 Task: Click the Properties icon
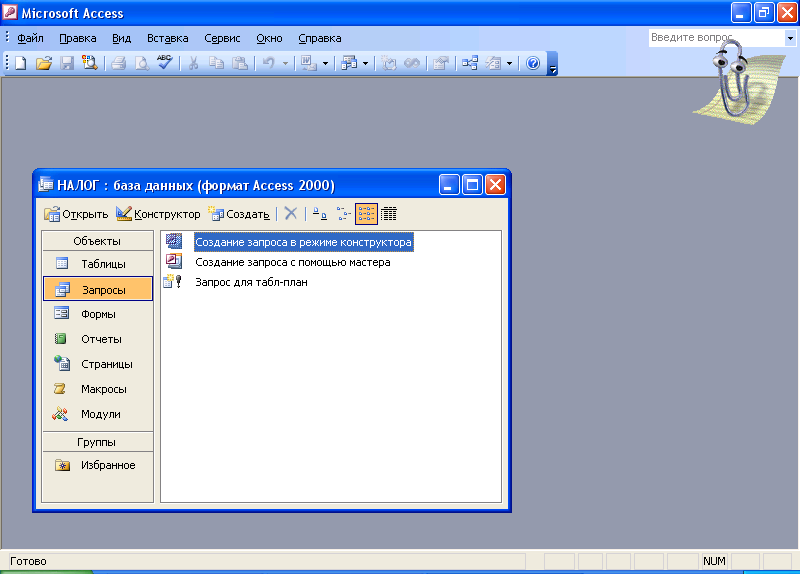point(440,63)
